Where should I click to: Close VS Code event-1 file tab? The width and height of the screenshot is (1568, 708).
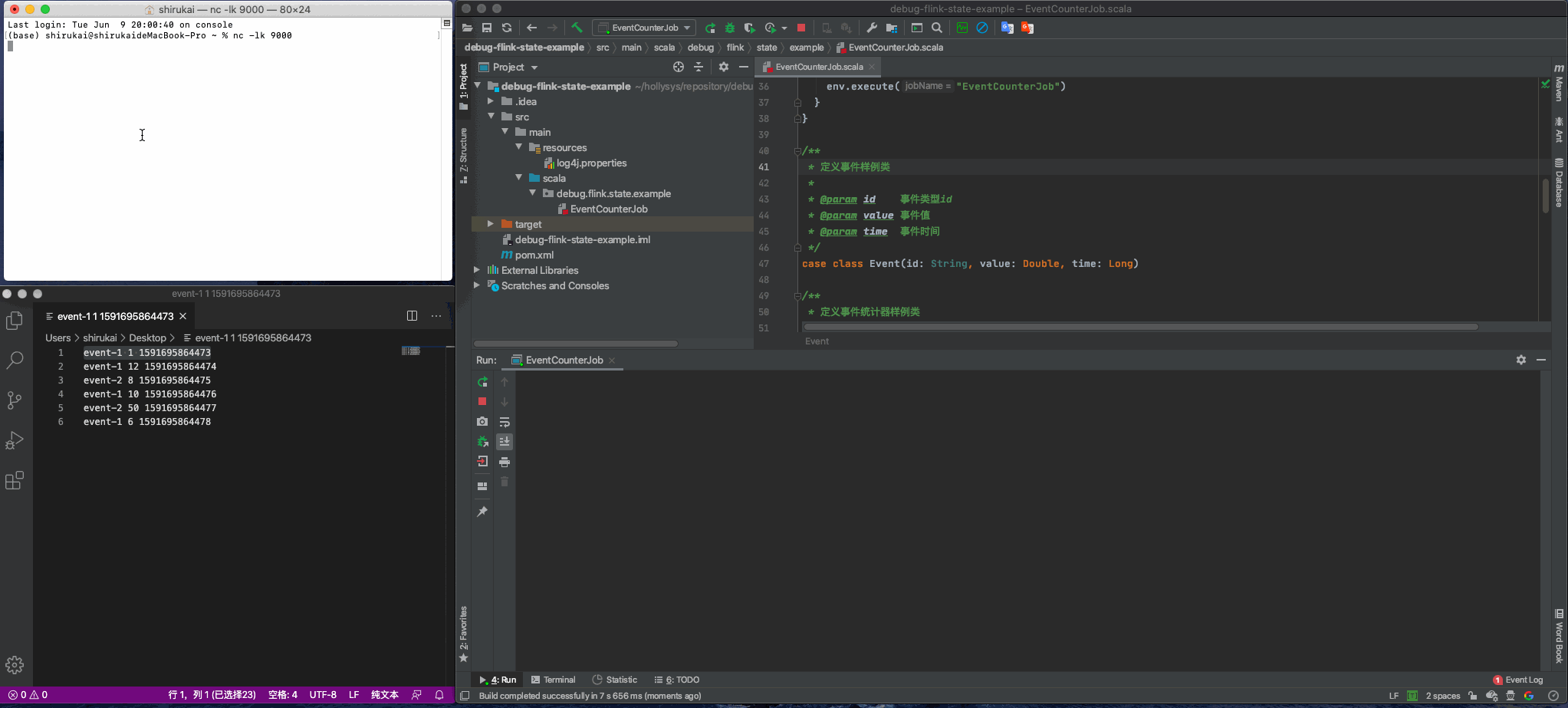pos(182,316)
